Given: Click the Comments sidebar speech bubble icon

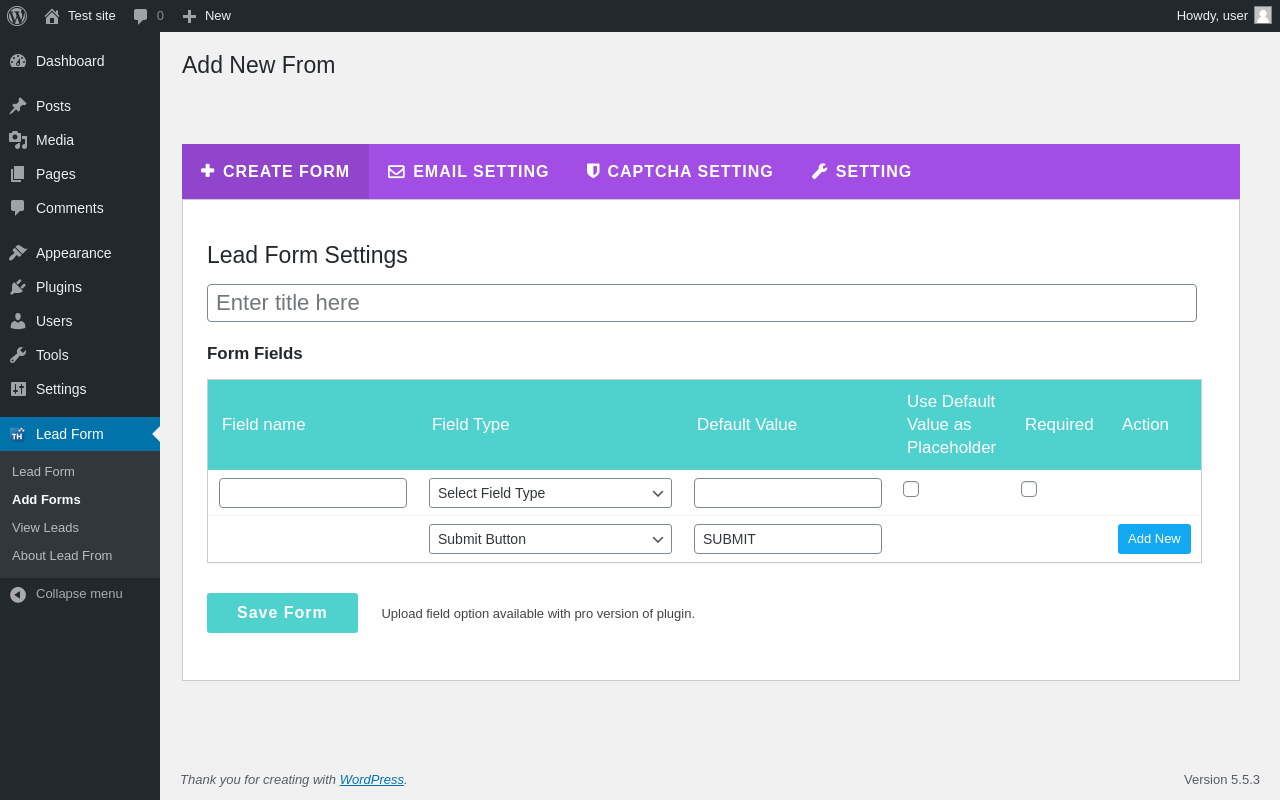Looking at the screenshot, I should pos(18,208).
